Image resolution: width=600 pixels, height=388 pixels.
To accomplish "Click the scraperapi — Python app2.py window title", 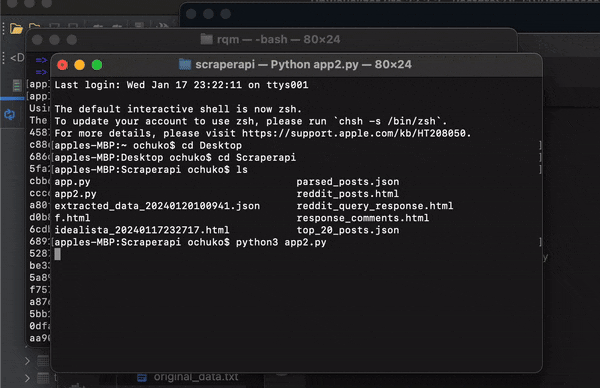I will (x=303, y=64).
